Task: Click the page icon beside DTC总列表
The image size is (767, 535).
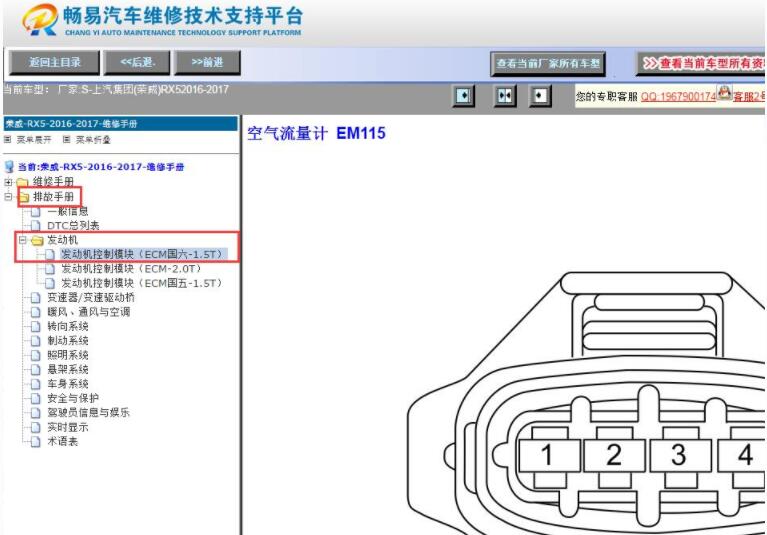Action: point(35,226)
